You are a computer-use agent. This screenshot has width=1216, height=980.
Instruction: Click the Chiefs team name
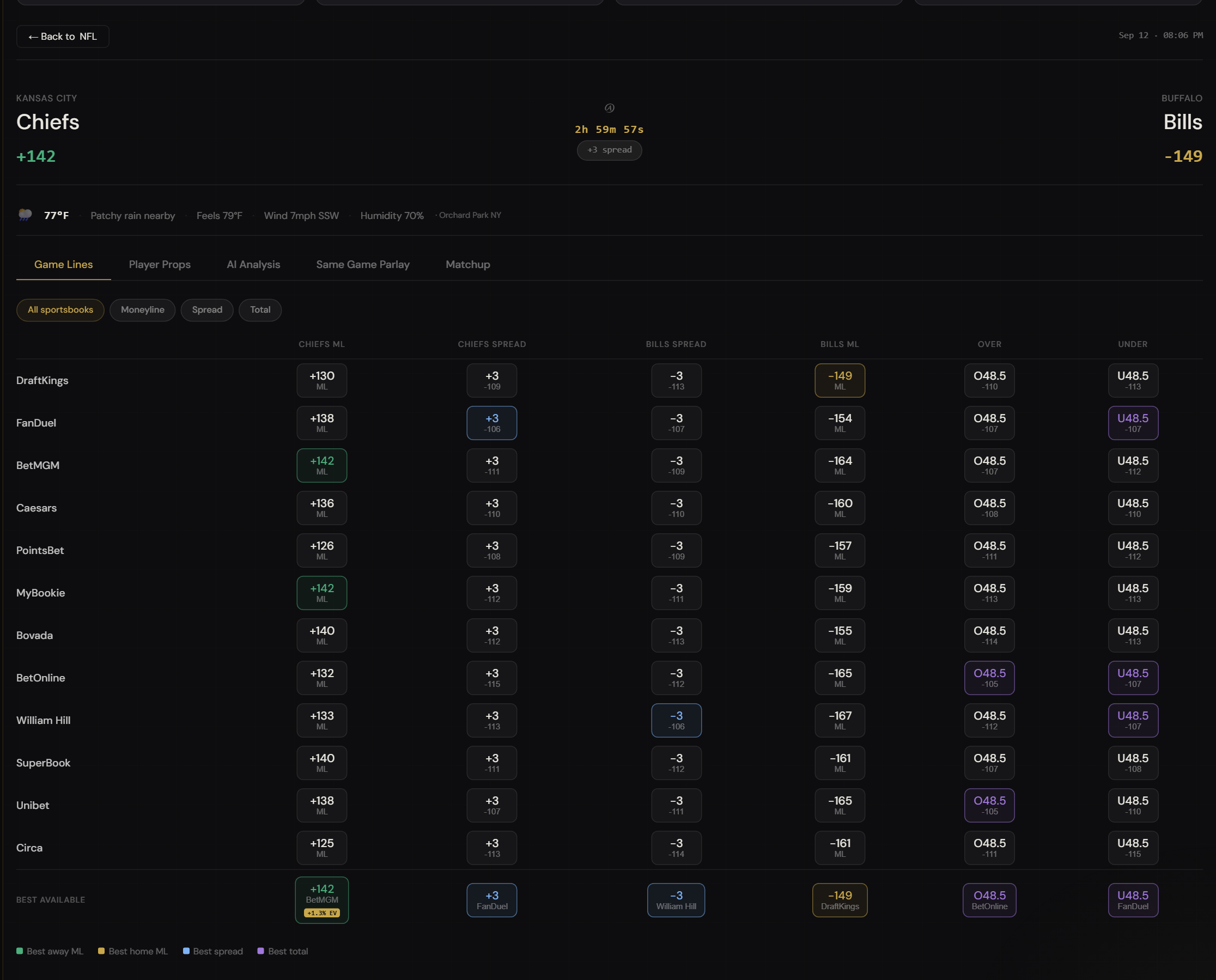pos(48,122)
